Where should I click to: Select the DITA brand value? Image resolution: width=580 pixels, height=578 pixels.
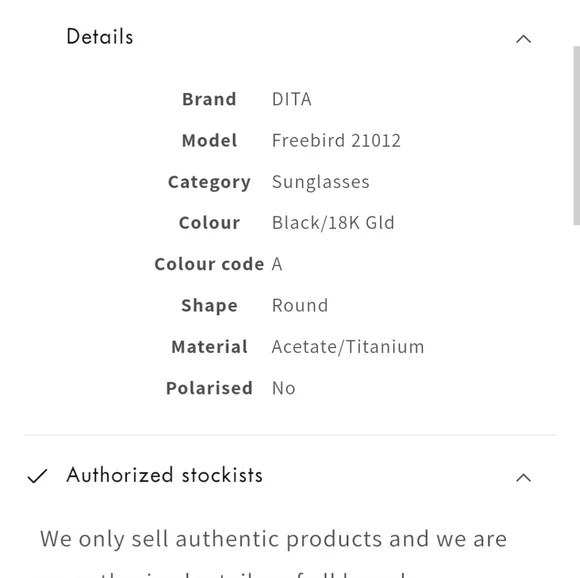(291, 99)
